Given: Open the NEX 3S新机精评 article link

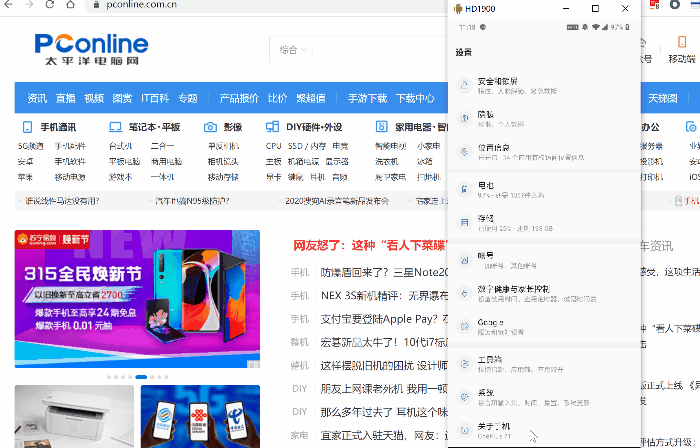Looking at the screenshot, I should coord(384,295).
